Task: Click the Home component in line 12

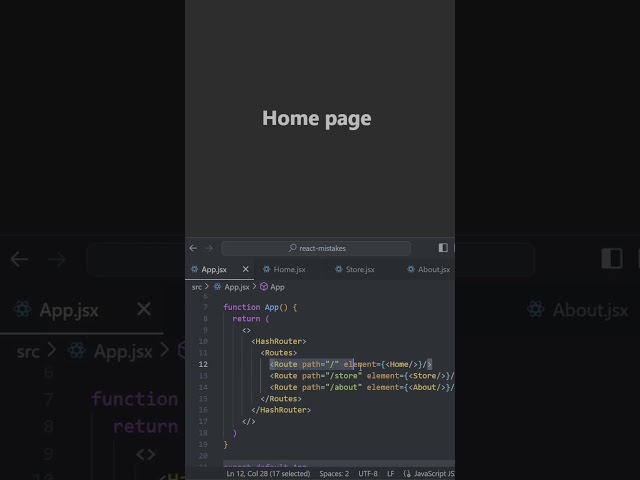Action: point(399,364)
